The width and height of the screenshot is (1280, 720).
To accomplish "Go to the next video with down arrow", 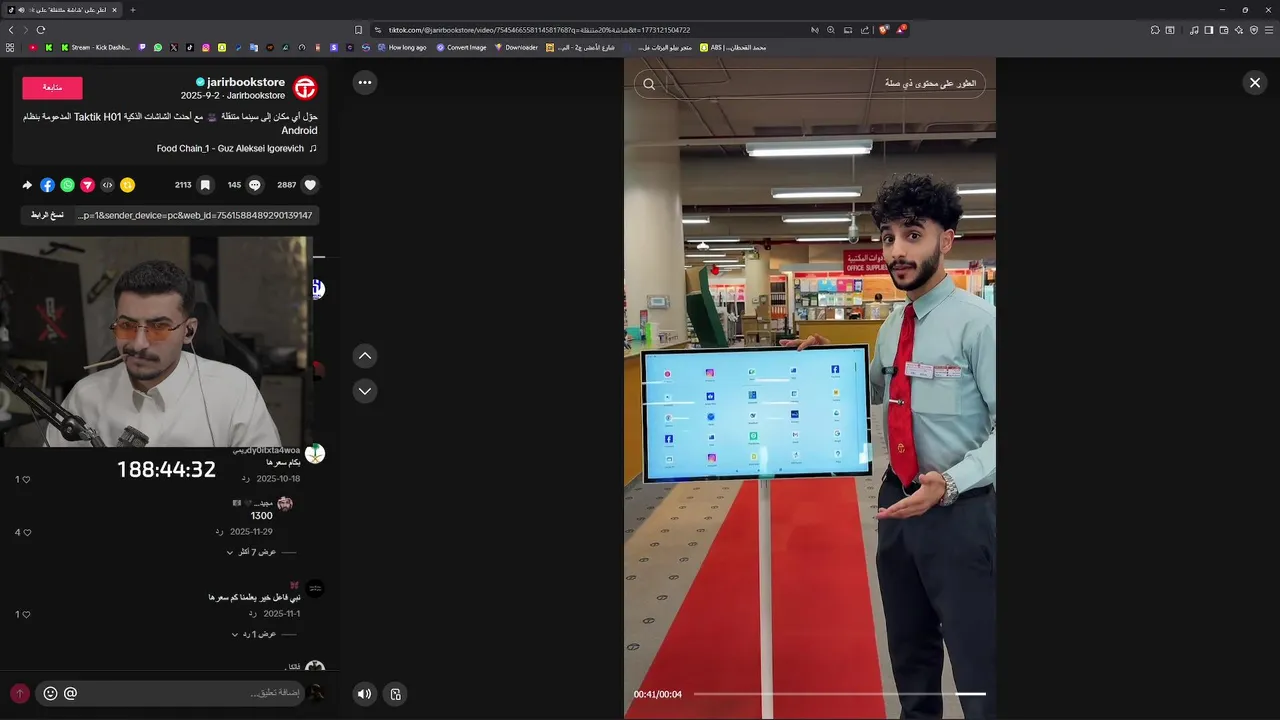I will [x=365, y=391].
